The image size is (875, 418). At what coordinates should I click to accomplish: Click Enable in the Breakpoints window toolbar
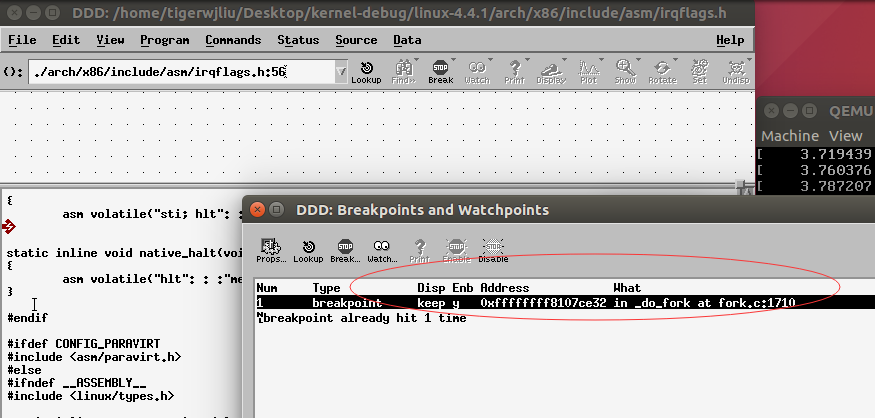click(x=456, y=251)
